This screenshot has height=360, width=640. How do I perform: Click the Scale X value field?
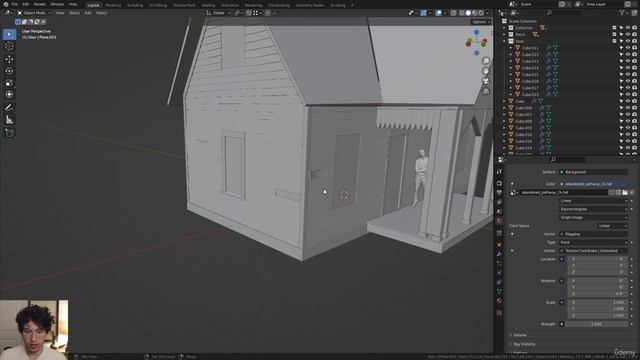click(x=598, y=302)
